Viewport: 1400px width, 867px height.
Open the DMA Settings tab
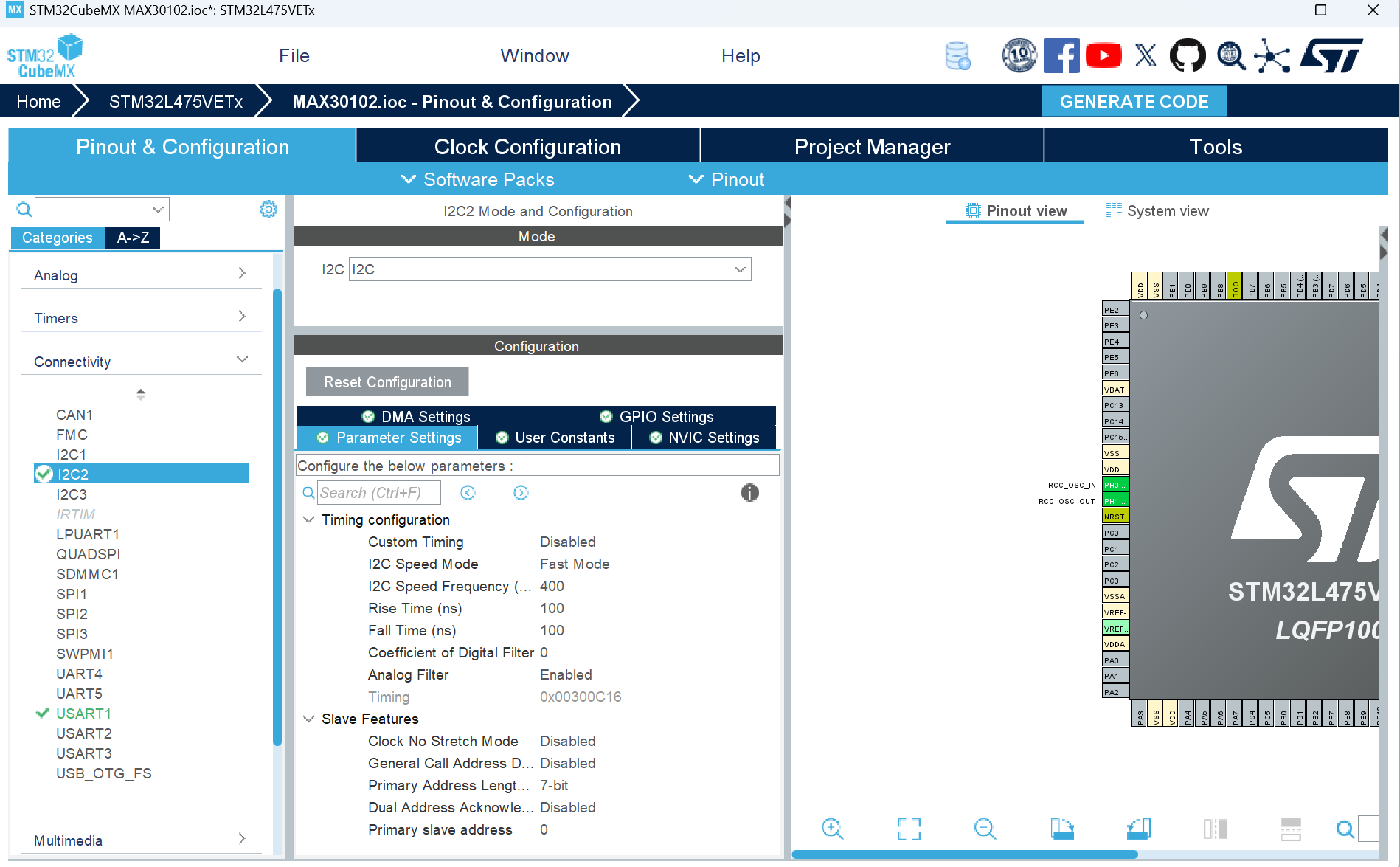415,416
